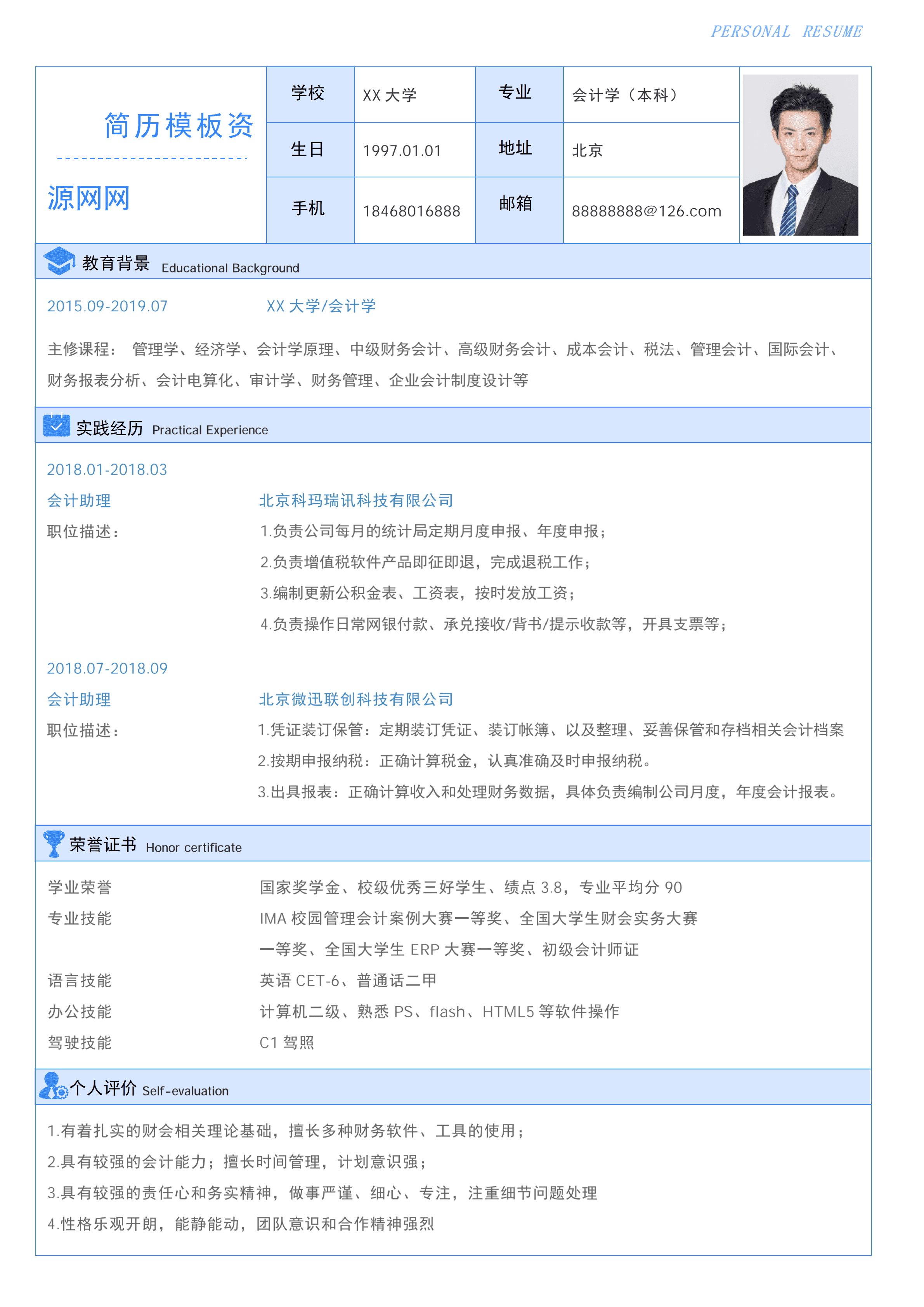Click the line 国家奖学金、校级优秀三好学生
The height and width of the screenshot is (1307, 924).
(471, 887)
